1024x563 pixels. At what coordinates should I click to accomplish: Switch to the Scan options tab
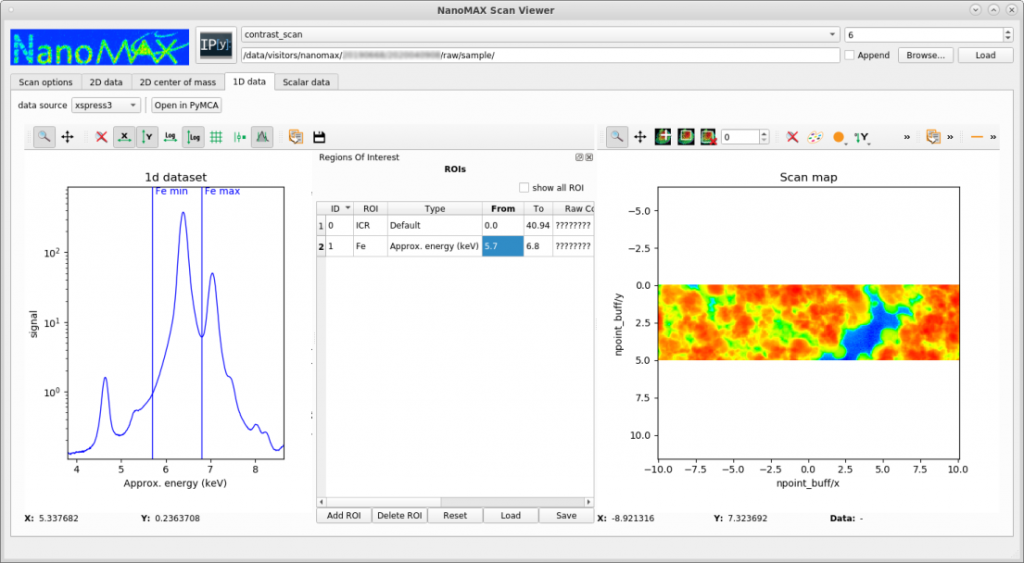46,82
